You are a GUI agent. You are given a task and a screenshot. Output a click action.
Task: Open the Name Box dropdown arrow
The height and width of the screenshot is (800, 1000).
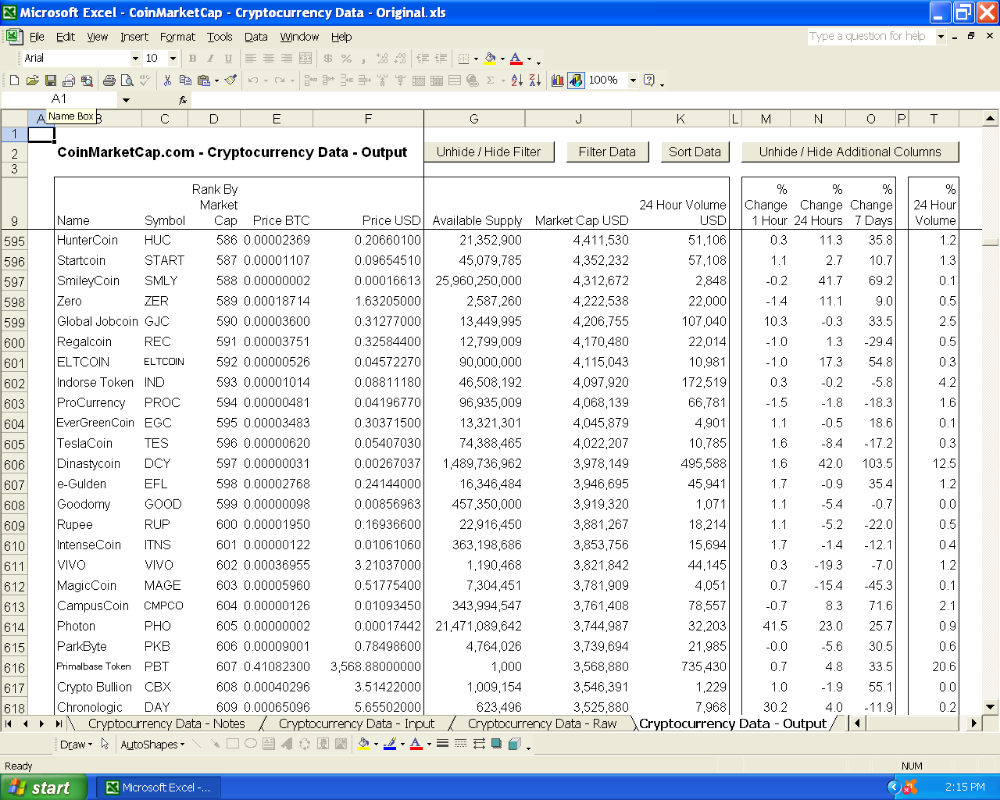[x=126, y=100]
